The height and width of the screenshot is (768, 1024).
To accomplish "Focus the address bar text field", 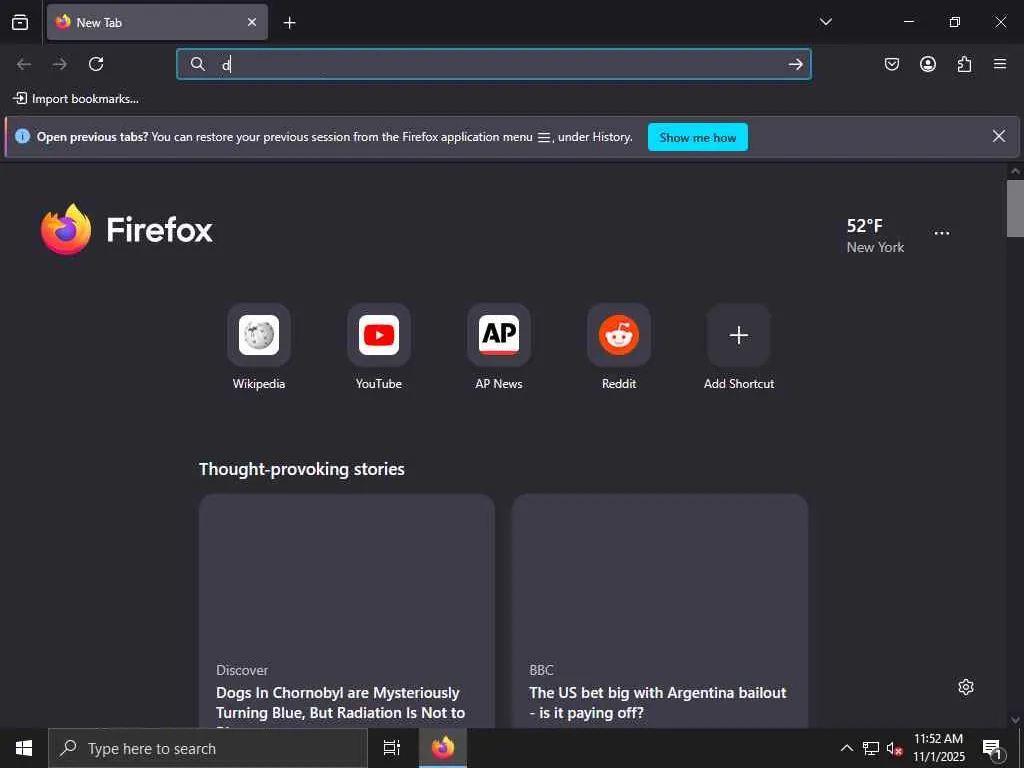I will pos(494,64).
